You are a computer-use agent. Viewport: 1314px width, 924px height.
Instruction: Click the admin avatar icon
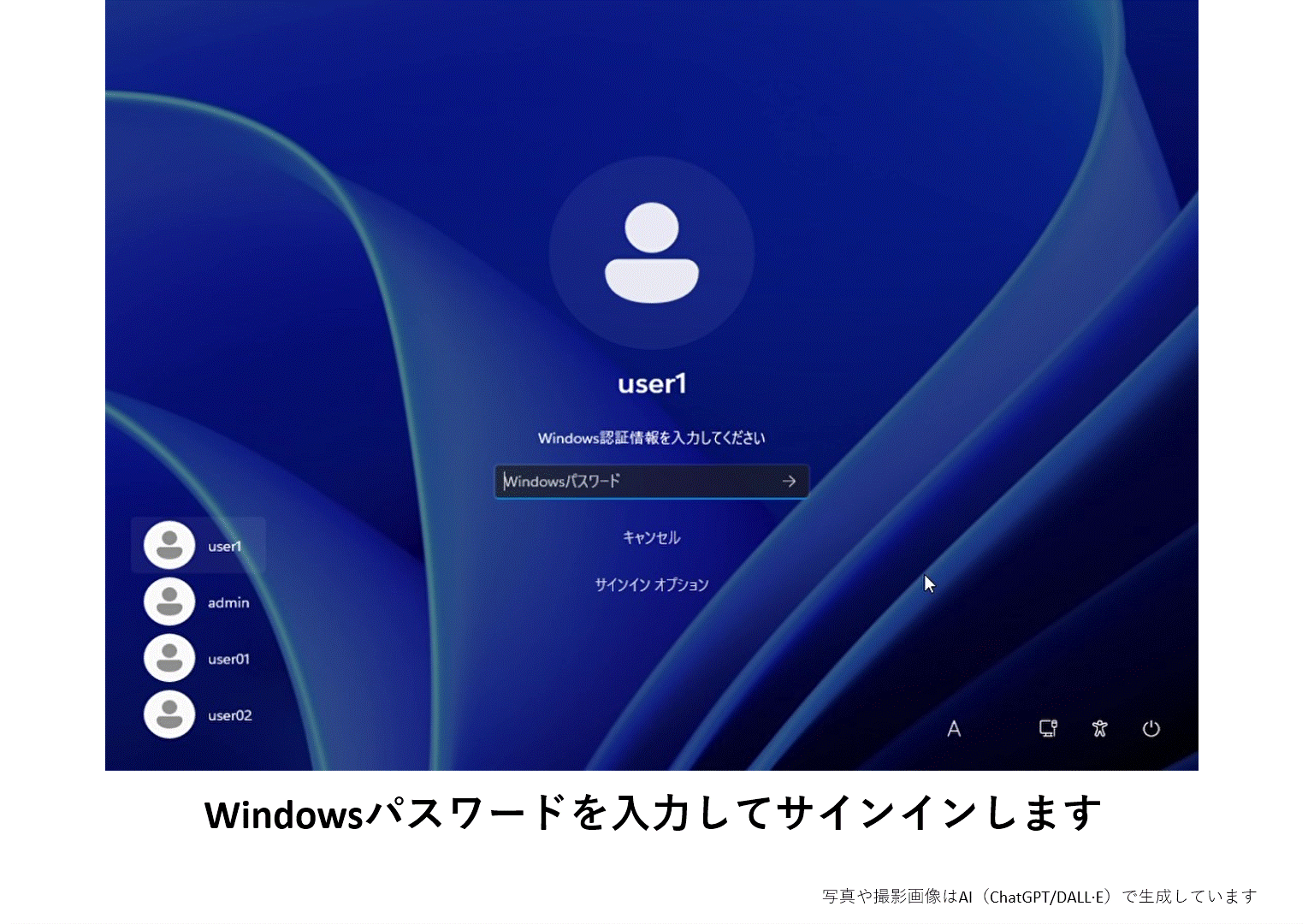click(x=169, y=601)
